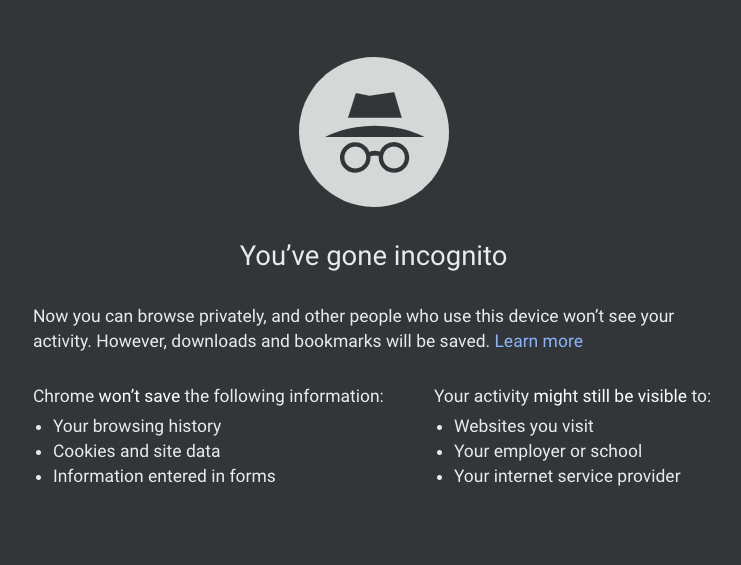Click the "Your browsing history" list item
This screenshot has width=741, height=565.
[x=137, y=426]
